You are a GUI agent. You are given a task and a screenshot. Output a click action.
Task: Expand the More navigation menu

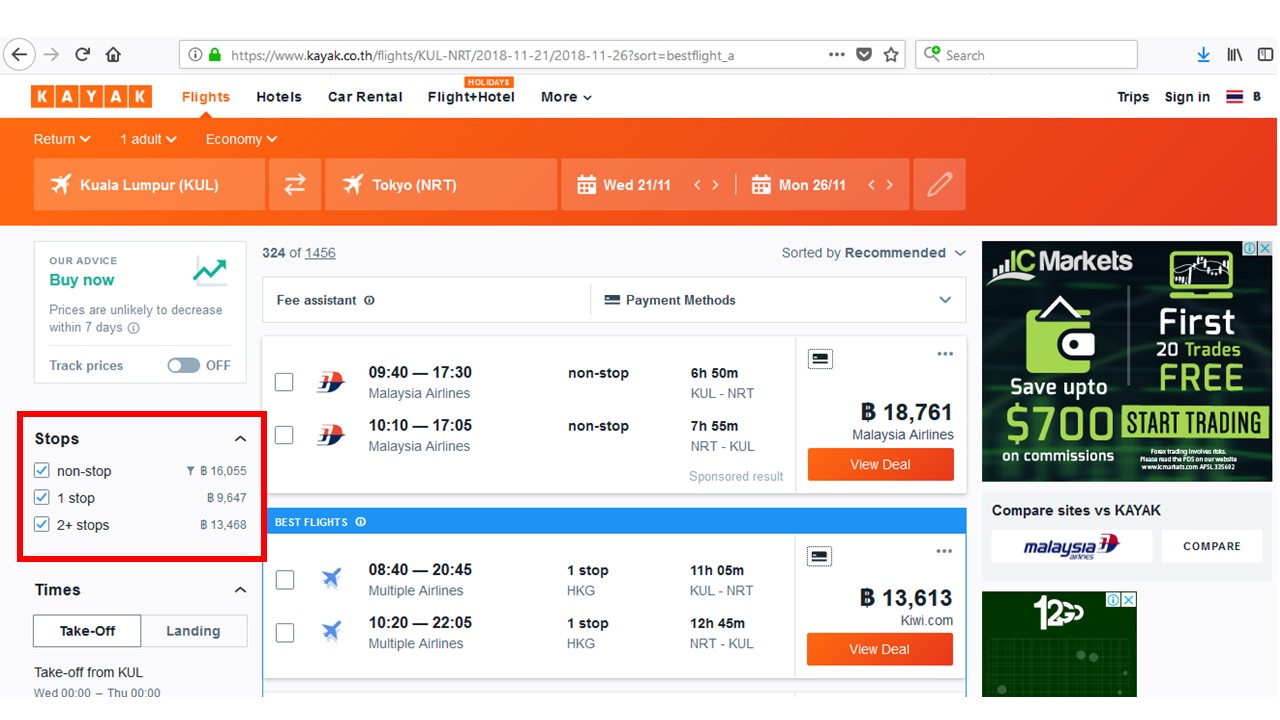[x=567, y=97]
